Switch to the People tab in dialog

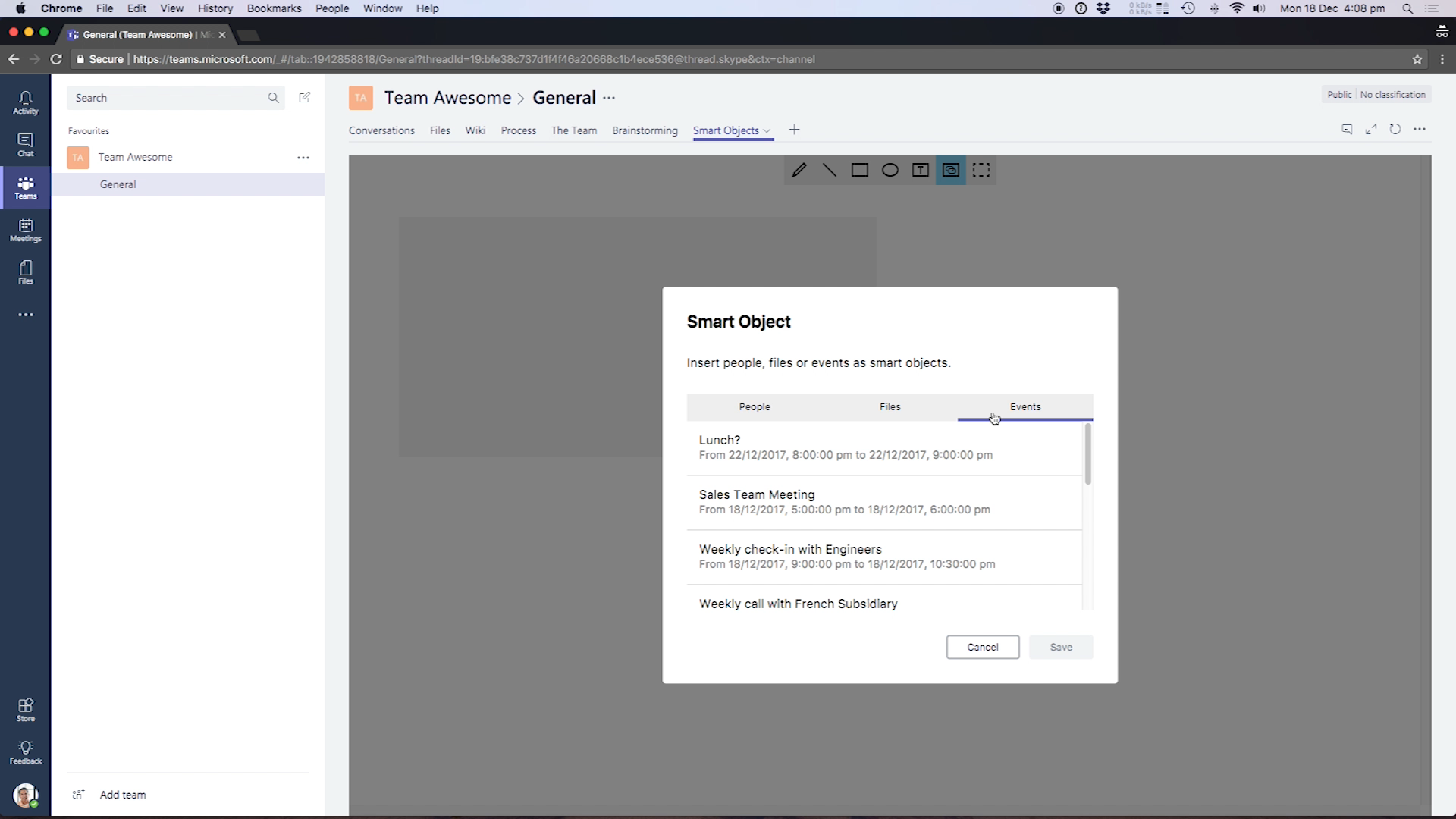pyautogui.click(x=754, y=407)
